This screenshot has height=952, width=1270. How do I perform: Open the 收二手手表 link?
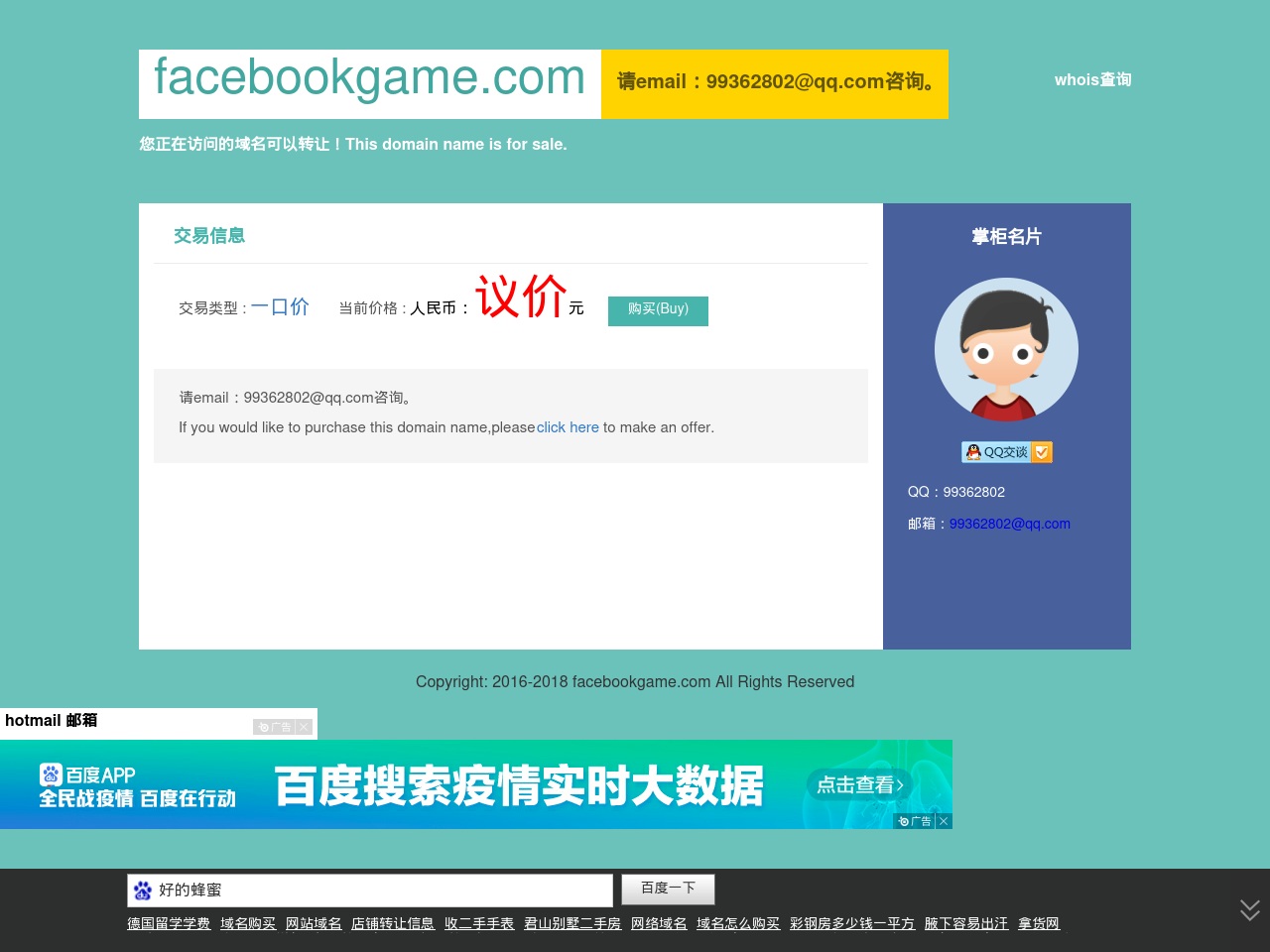pyautogui.click(x=479, y=923)
